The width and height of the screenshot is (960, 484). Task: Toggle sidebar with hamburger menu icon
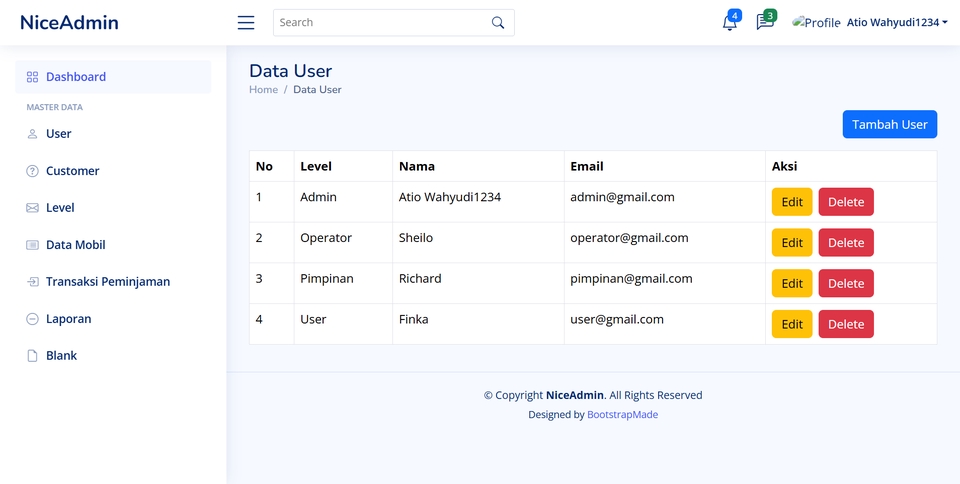coord(246,23)
